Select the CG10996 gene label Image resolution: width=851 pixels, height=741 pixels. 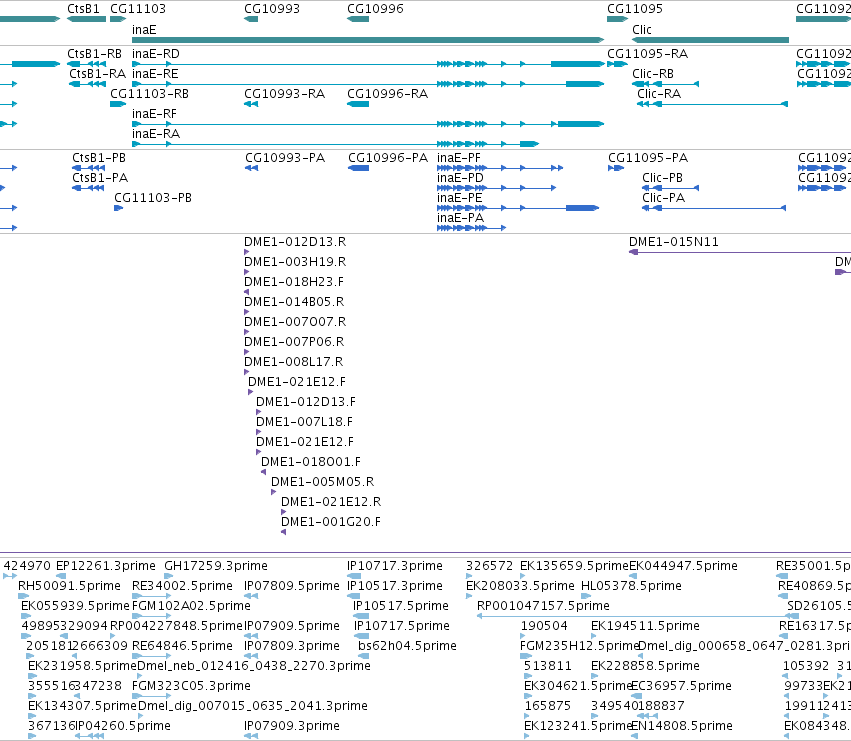point(375,9)
